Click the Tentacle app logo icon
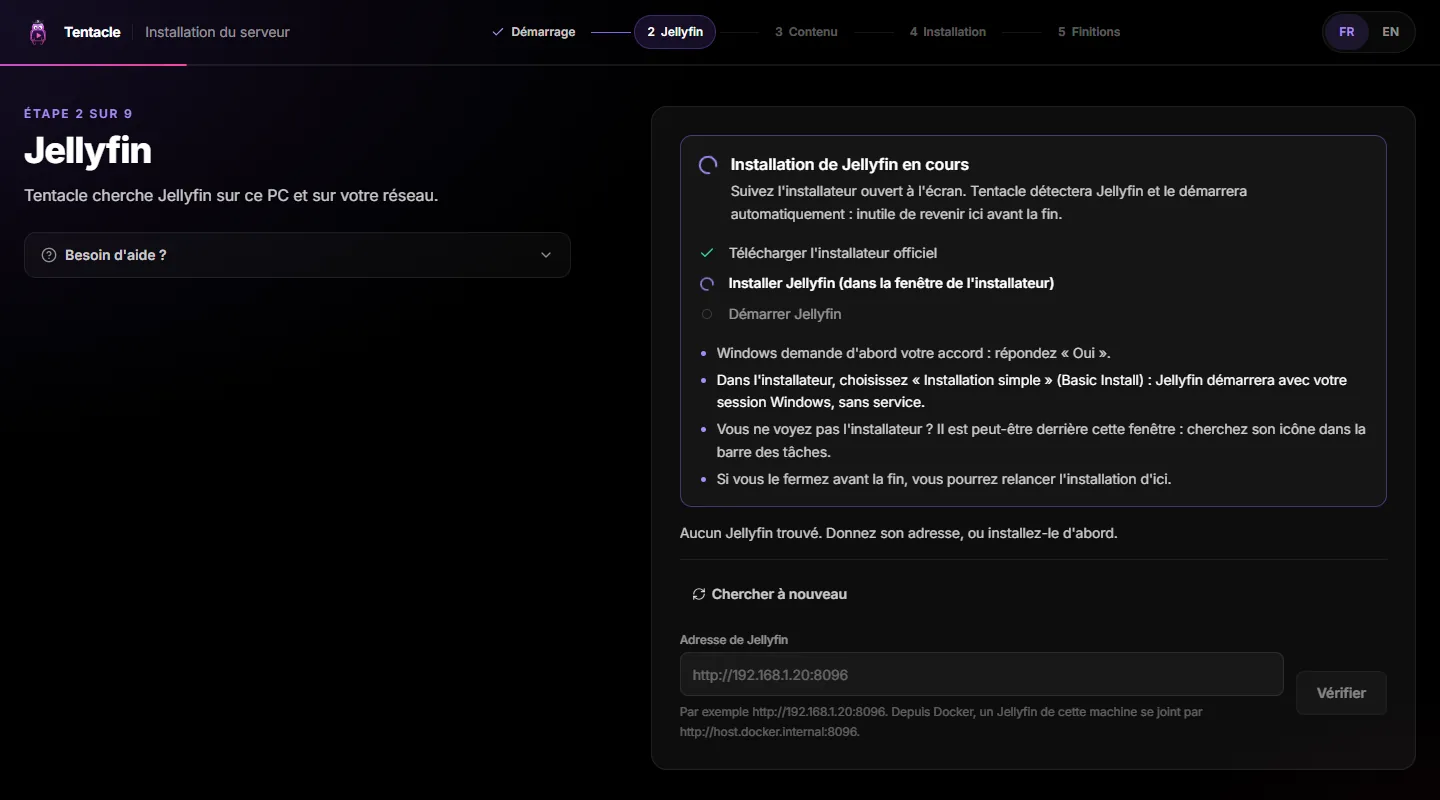 [38, 32]
